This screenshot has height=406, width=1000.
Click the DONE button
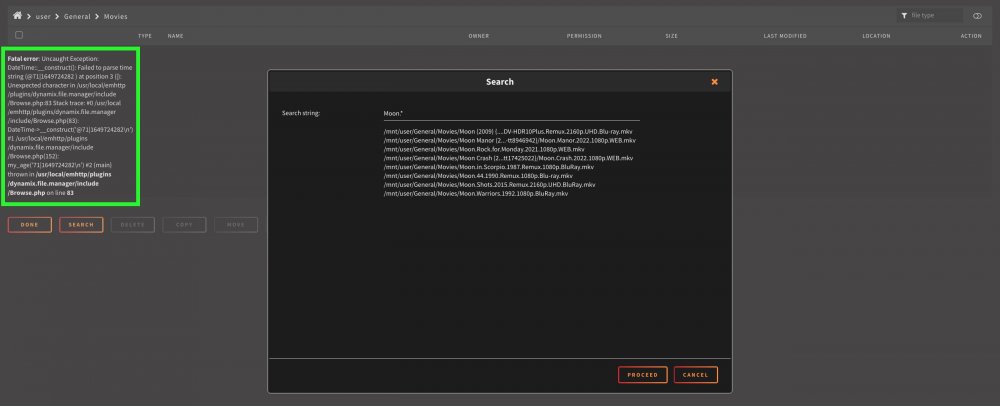[29, 224]
